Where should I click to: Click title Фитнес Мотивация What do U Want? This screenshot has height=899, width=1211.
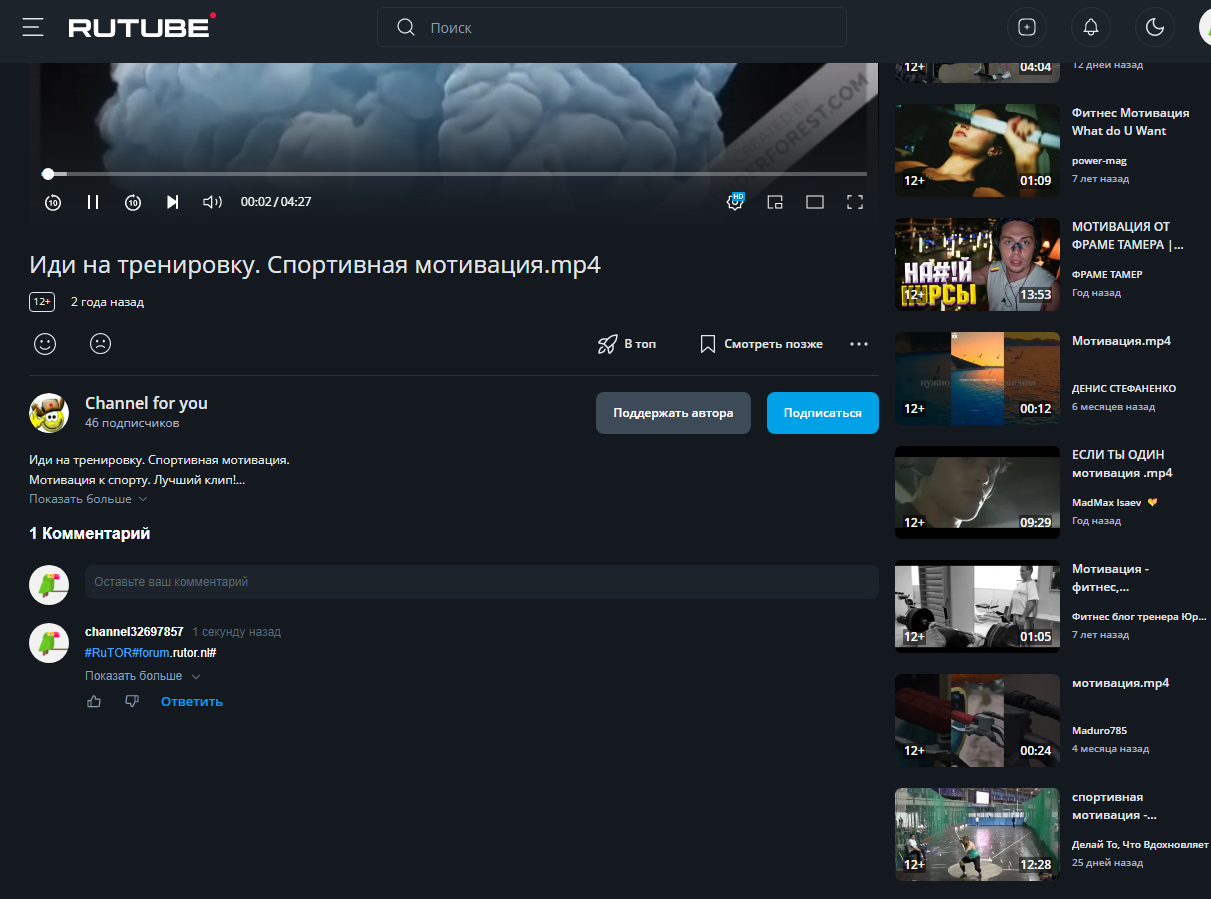tap(1130, 122)
